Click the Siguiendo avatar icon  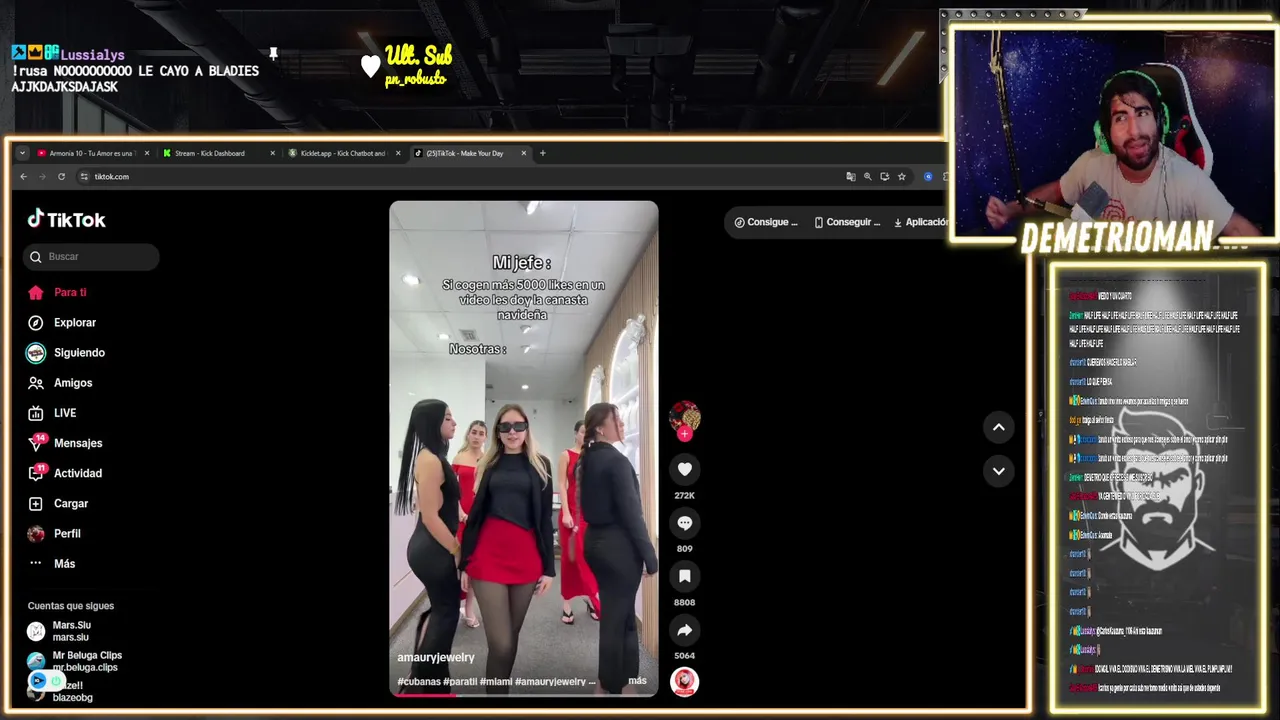(x=36, y=353)
